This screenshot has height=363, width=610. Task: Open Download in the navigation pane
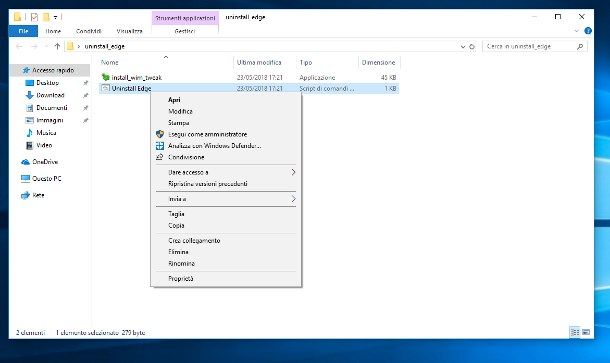tap(50, 95)
